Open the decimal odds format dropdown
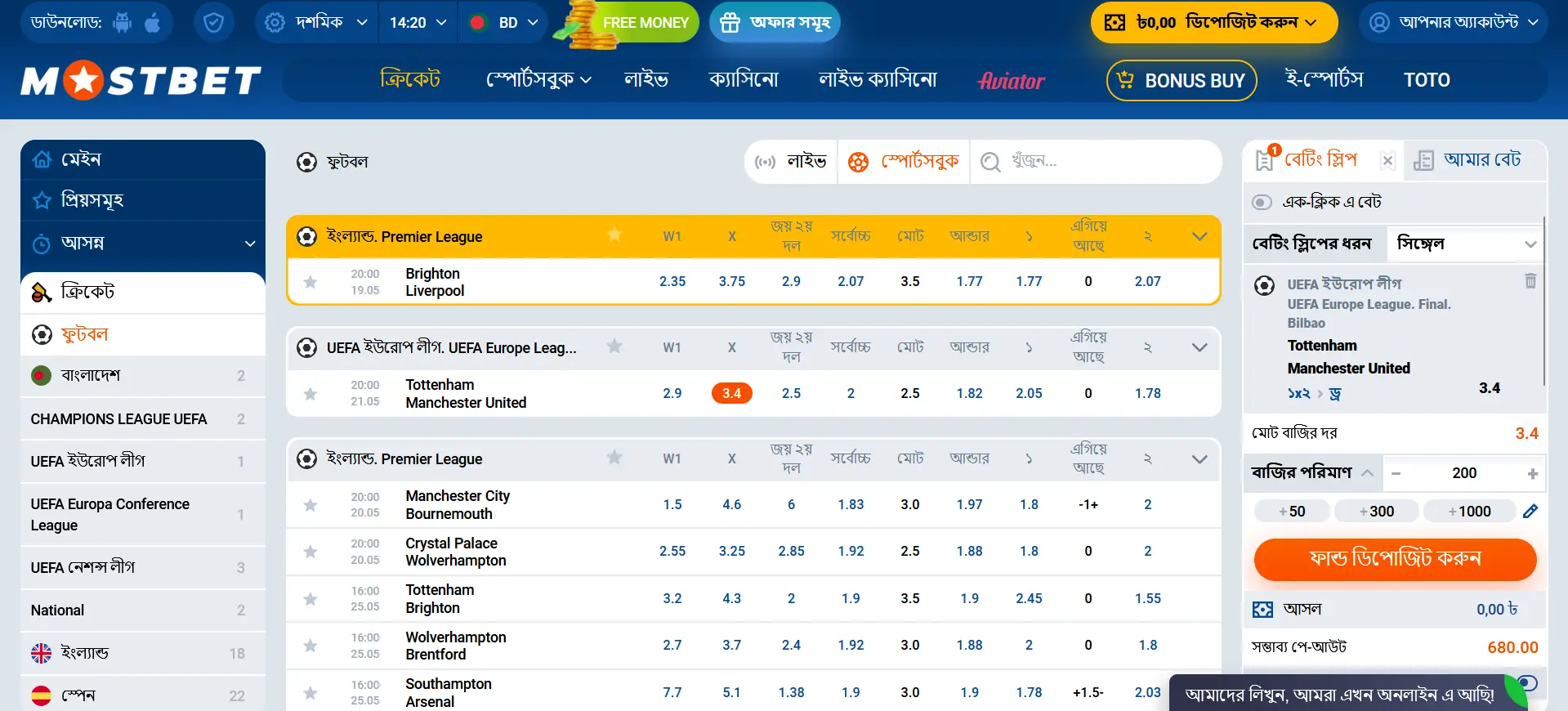Viewport: 1568px width, 711px height. [x=316, y=22]
